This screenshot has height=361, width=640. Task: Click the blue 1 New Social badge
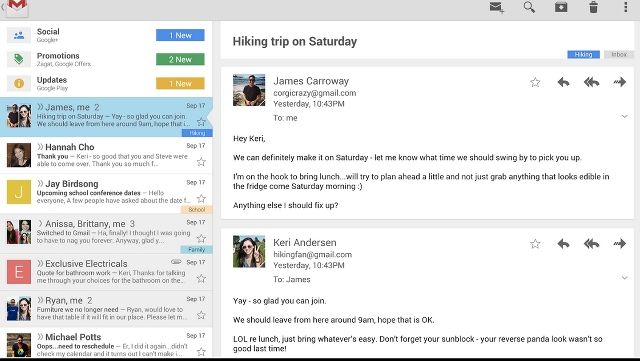pos(180,35)
